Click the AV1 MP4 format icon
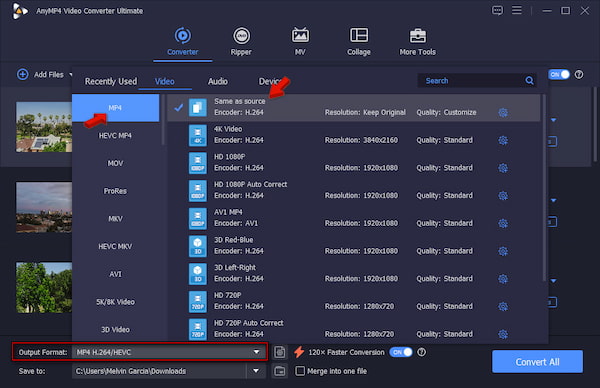 [x=198, y=218]
